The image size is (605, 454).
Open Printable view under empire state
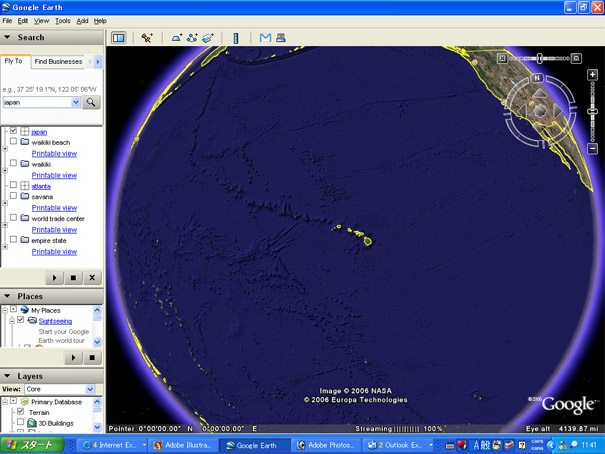pyautogui.click(x=54, y=251)
